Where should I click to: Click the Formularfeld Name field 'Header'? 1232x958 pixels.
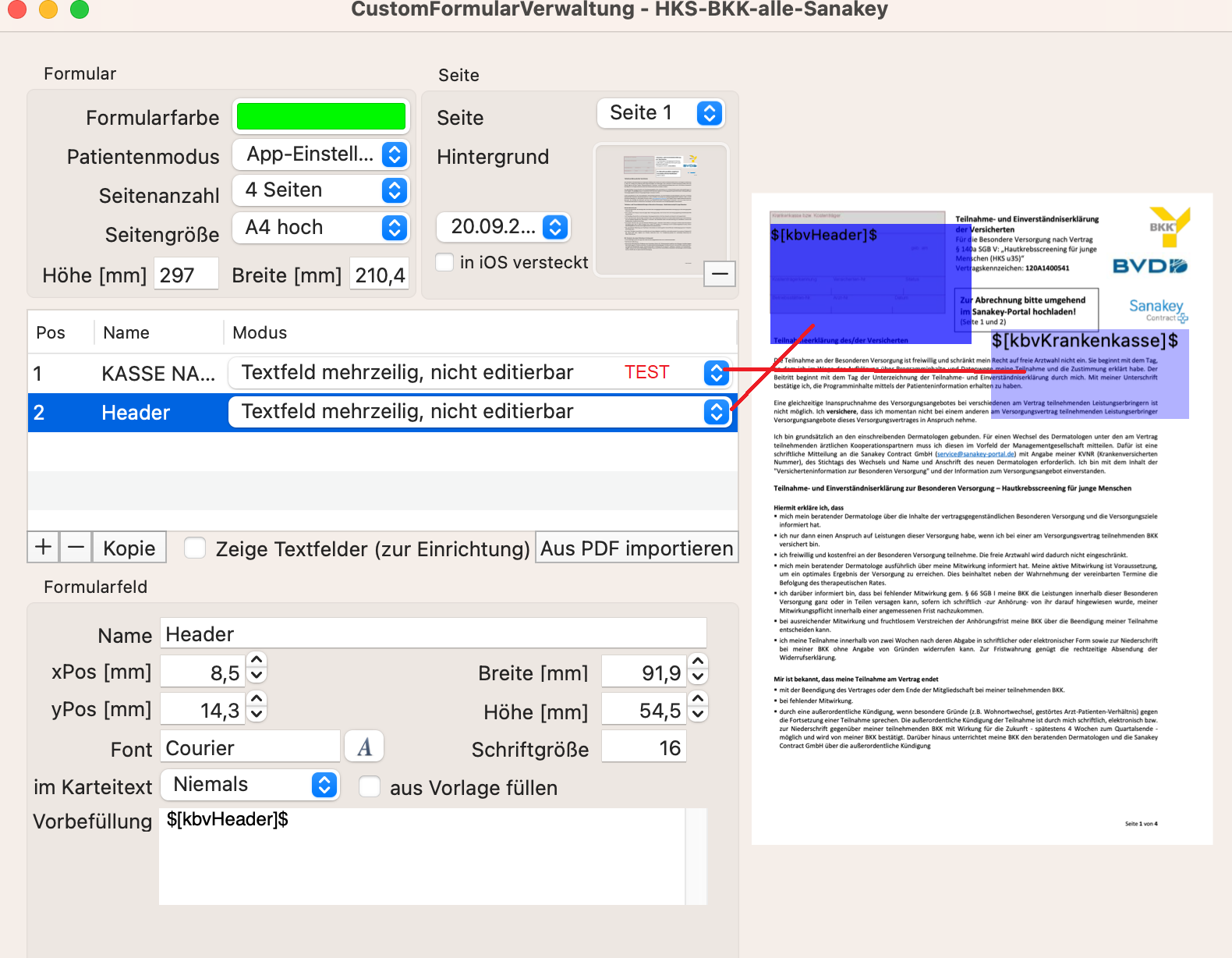click(434, 633)
